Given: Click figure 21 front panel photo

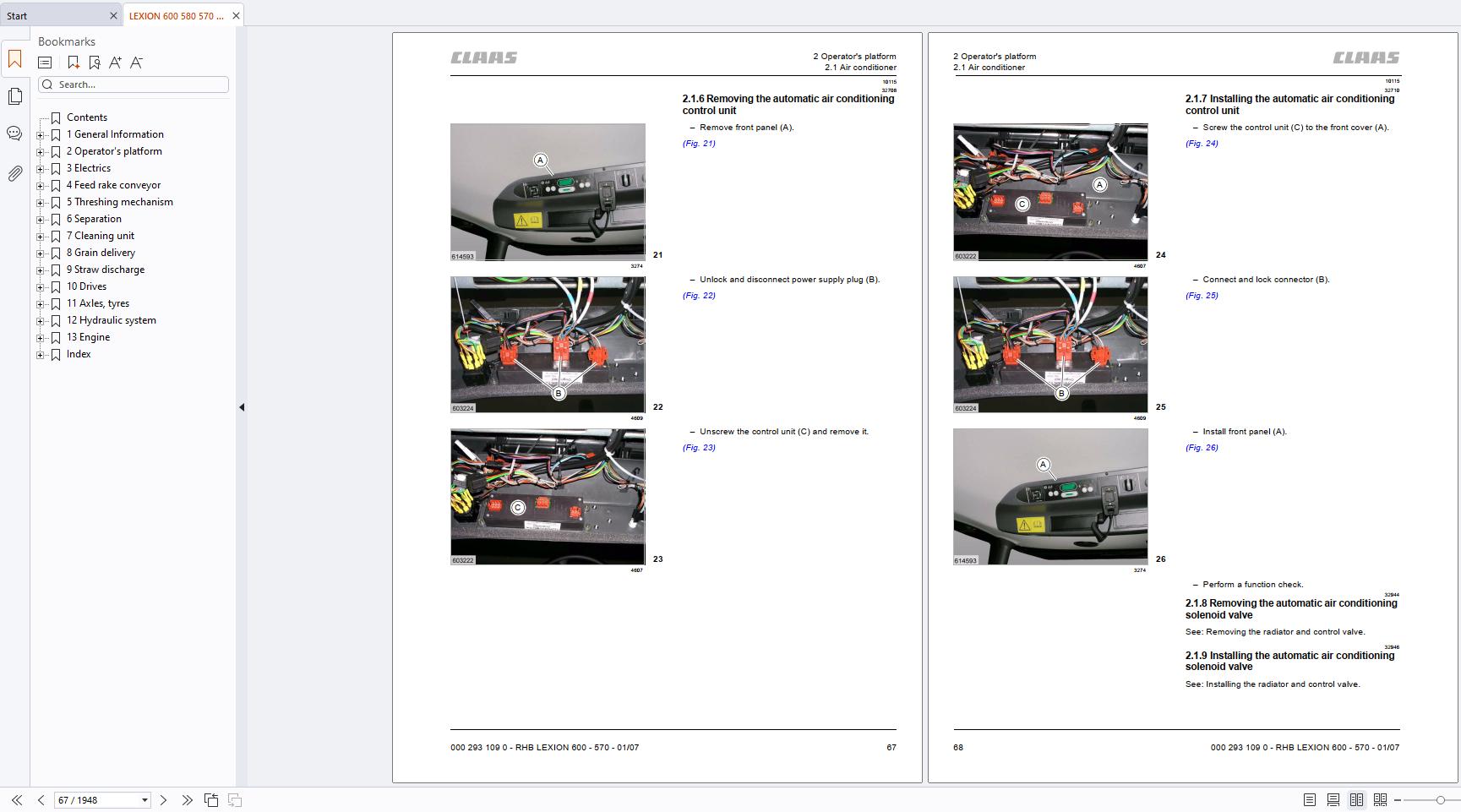Looking at the screenshot, I should coord(548,192).
